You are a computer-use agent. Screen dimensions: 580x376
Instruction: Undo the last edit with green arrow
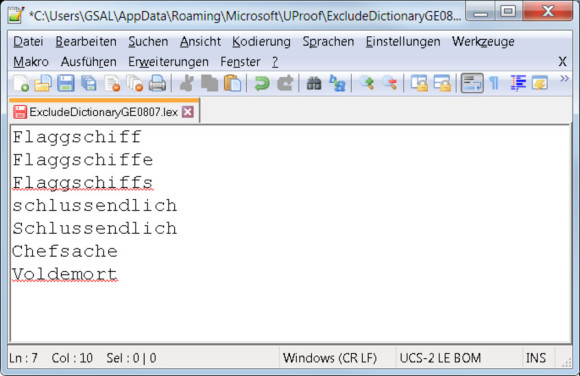click(x=262, y=83)
